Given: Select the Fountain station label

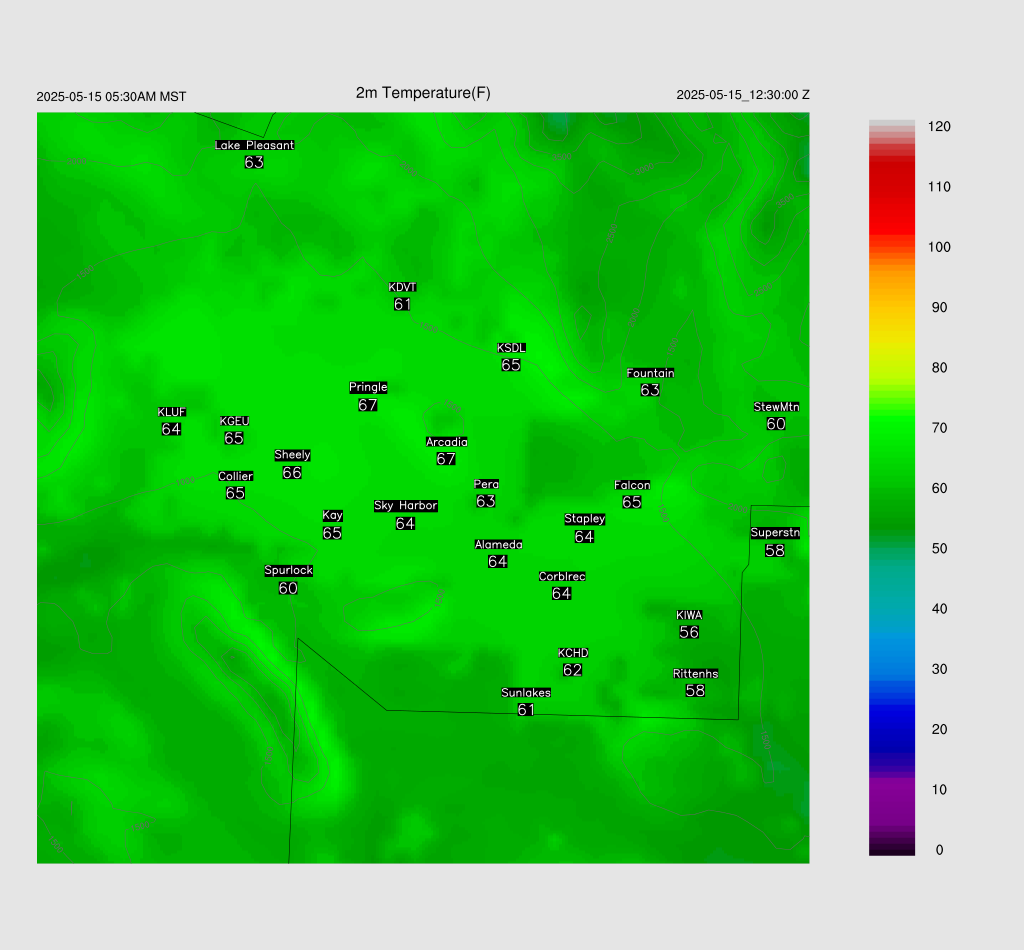Looking at the screenshot, I should [x=650, y=373].
